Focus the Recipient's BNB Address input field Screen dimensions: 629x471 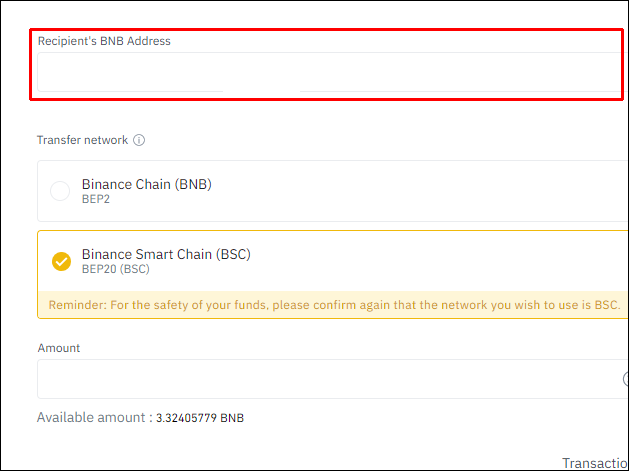tap(130, 74)
